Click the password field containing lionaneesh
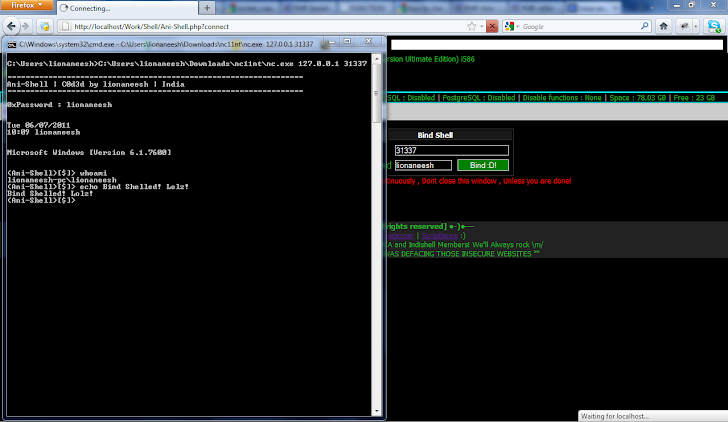The height and width of the screenshot is (422, 728). click(x=423, y=165)
